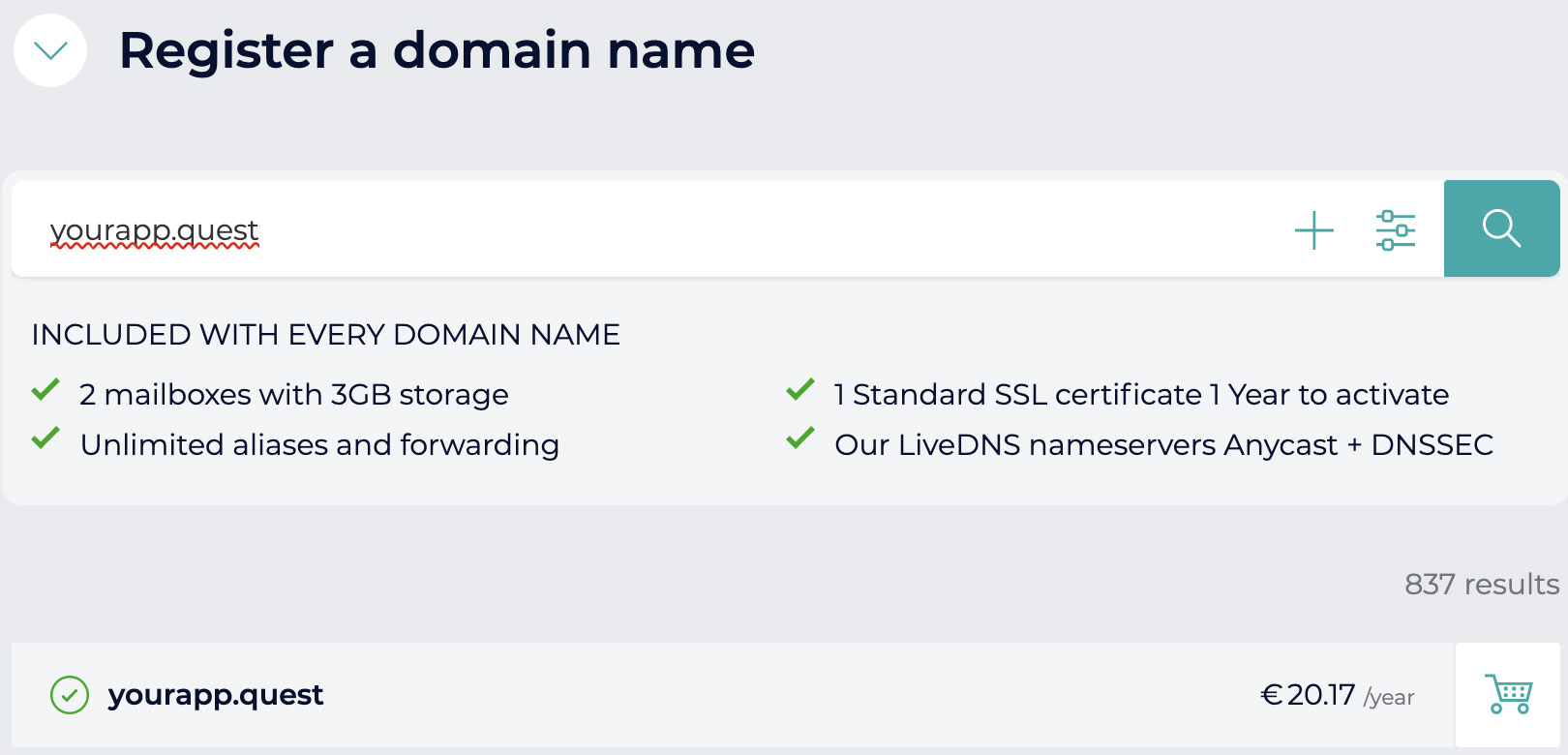Image resolution: width=1568 pixels, height=755 pixels.
Task: Collapse the Register a domain name section
Action: (50, 50)
